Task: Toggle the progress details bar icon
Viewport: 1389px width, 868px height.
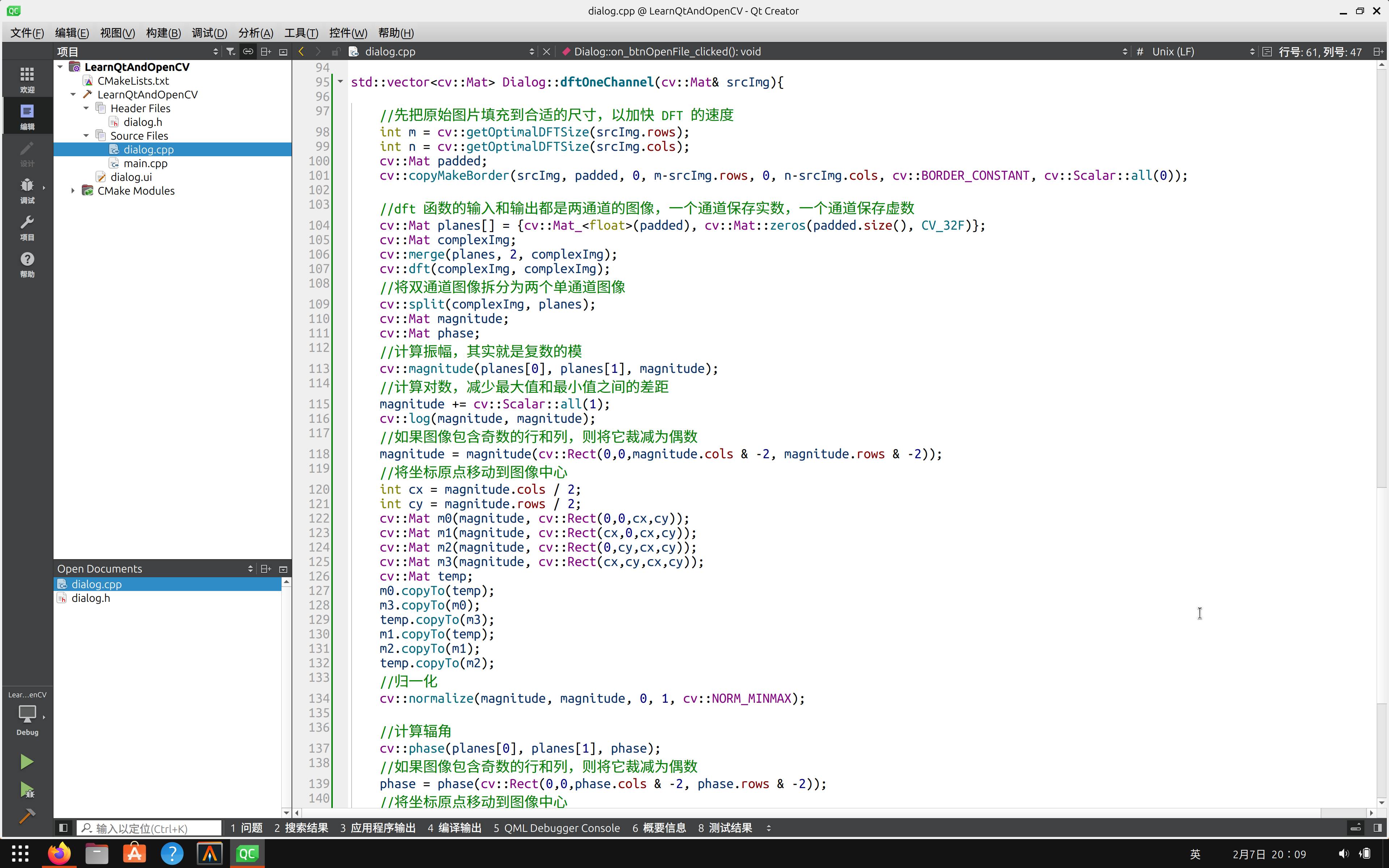Action: pos(1355,828)
